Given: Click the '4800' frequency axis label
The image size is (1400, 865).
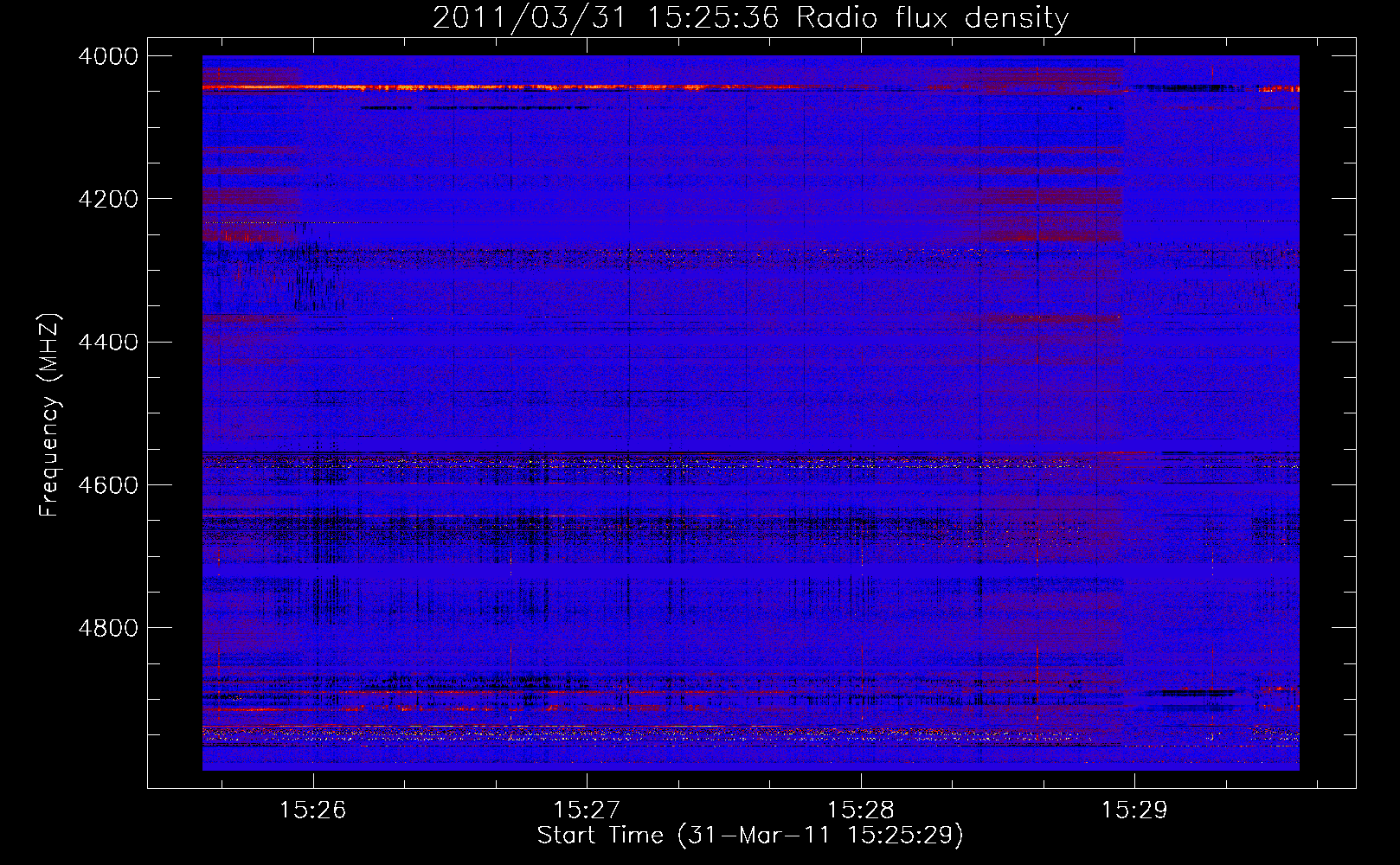Looking at the screenshot, I should pyautogui.click(x=108, y=628).
